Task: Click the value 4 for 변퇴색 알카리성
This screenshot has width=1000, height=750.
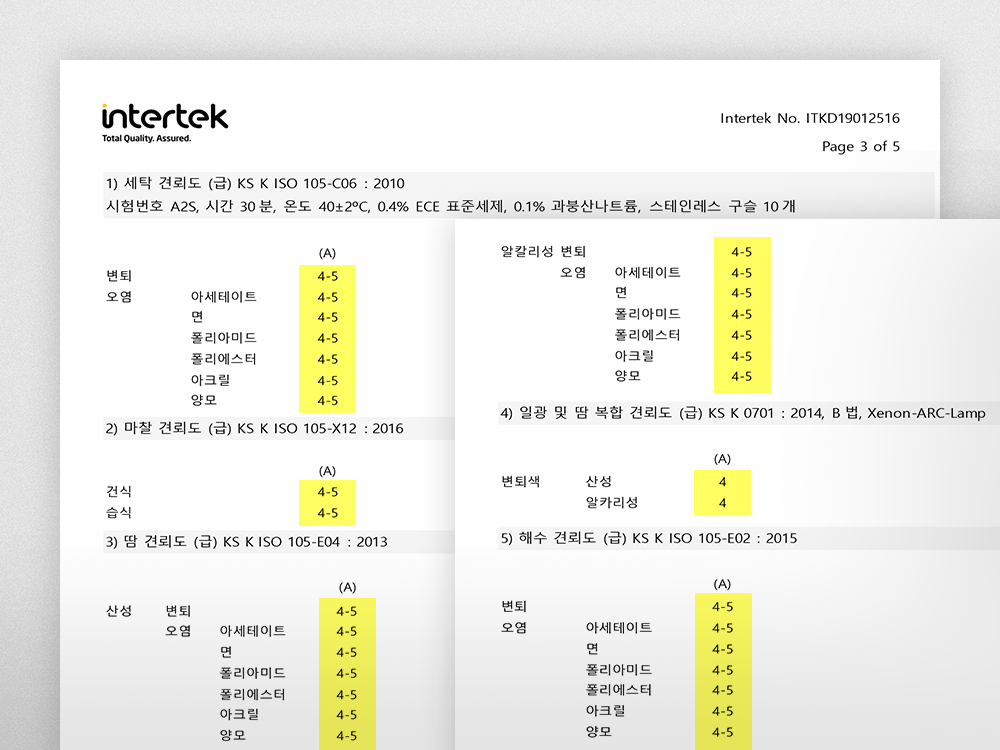Action: pos(723,503)
